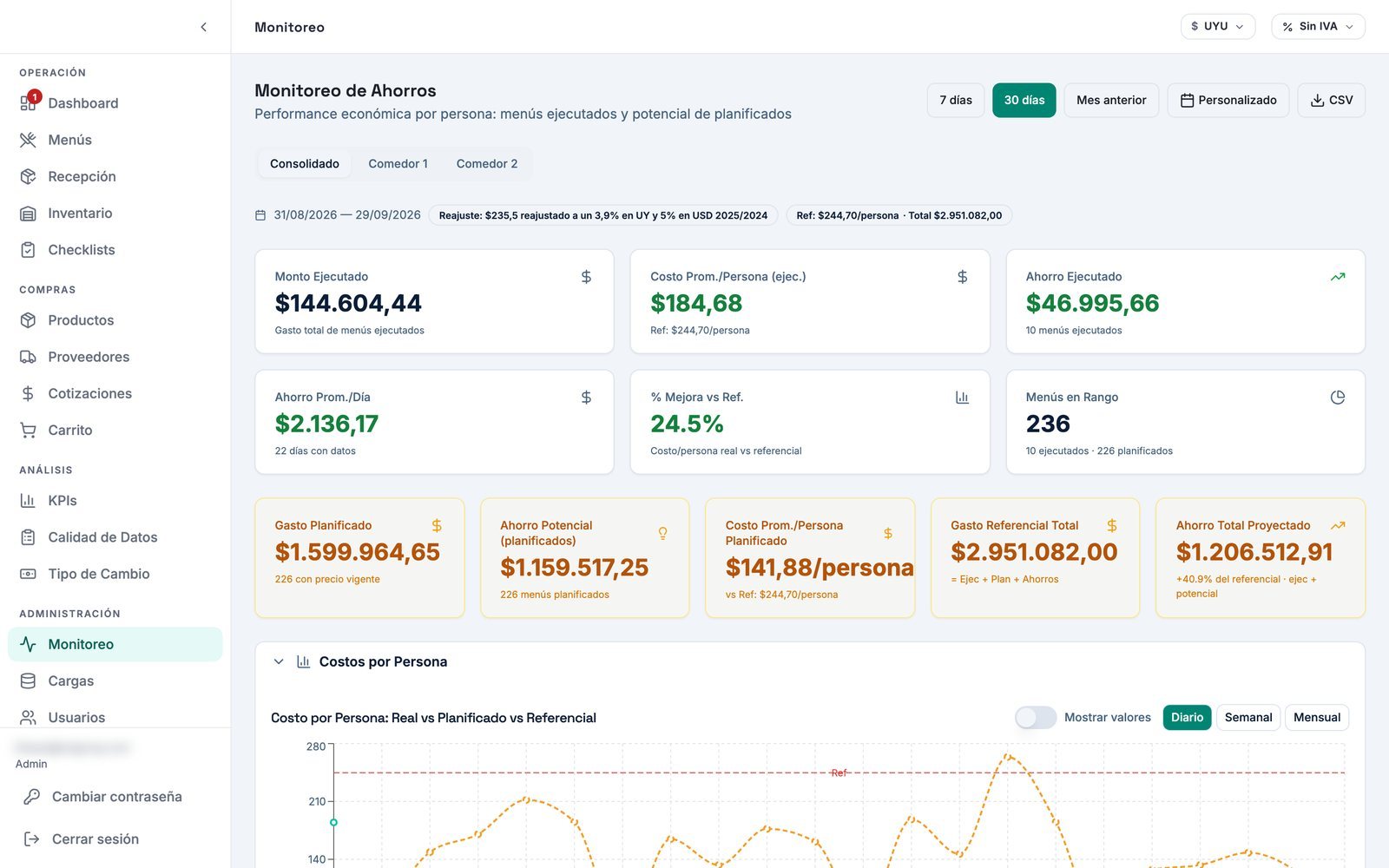Select the 30 días range

(x=1024, y=100)
